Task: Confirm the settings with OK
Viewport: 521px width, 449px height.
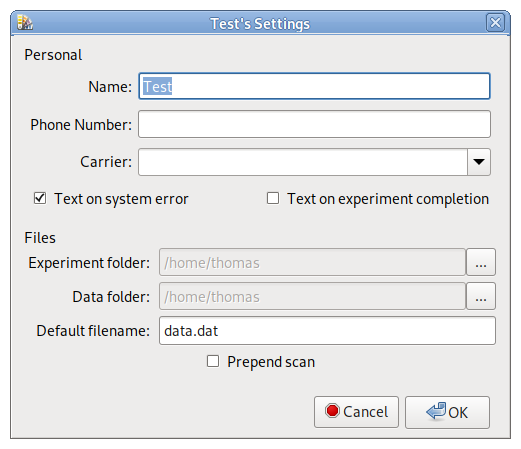Action: click(x=447, y=412)
